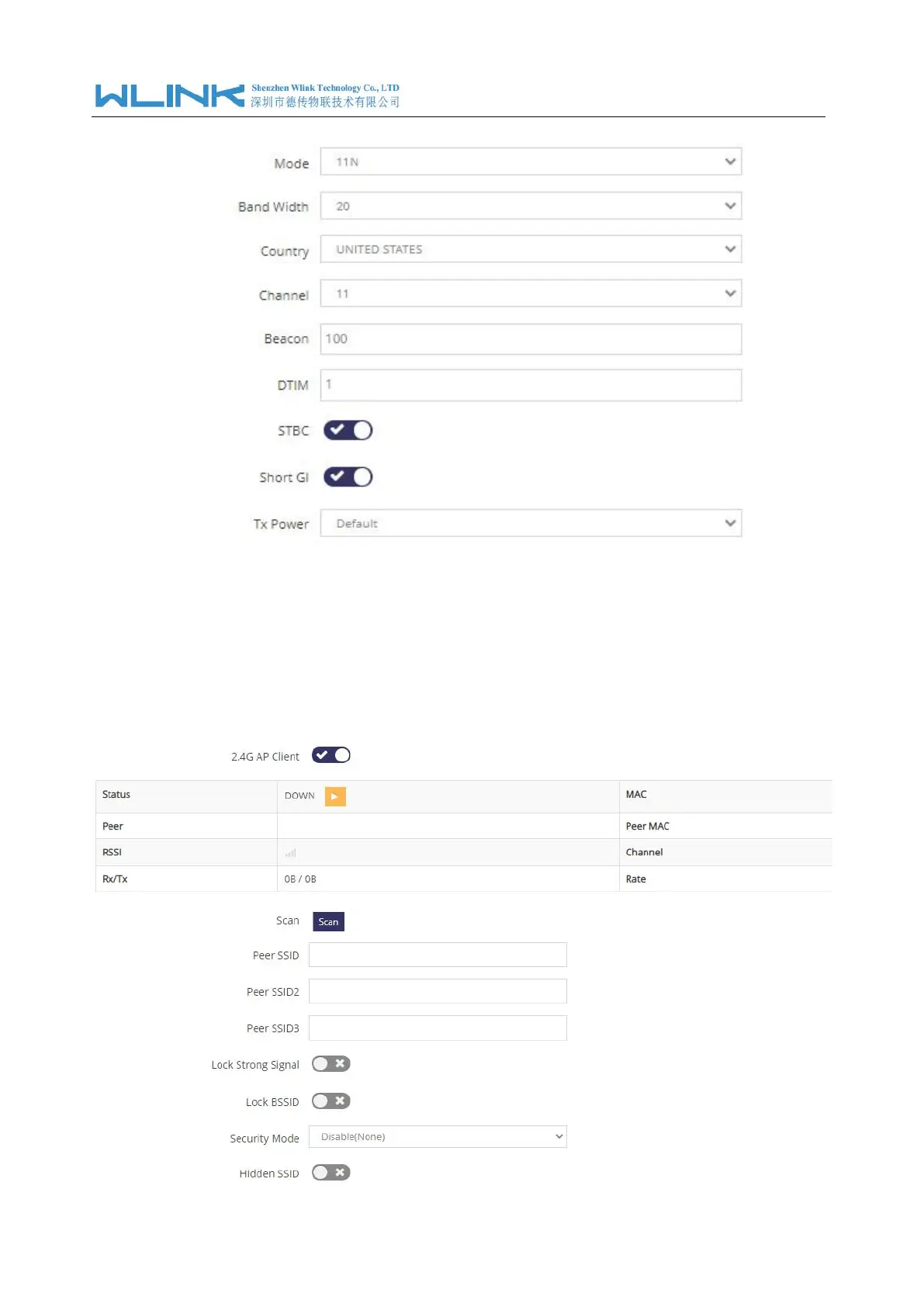Click the orange play icon beside DOWN status

[335, 796]
